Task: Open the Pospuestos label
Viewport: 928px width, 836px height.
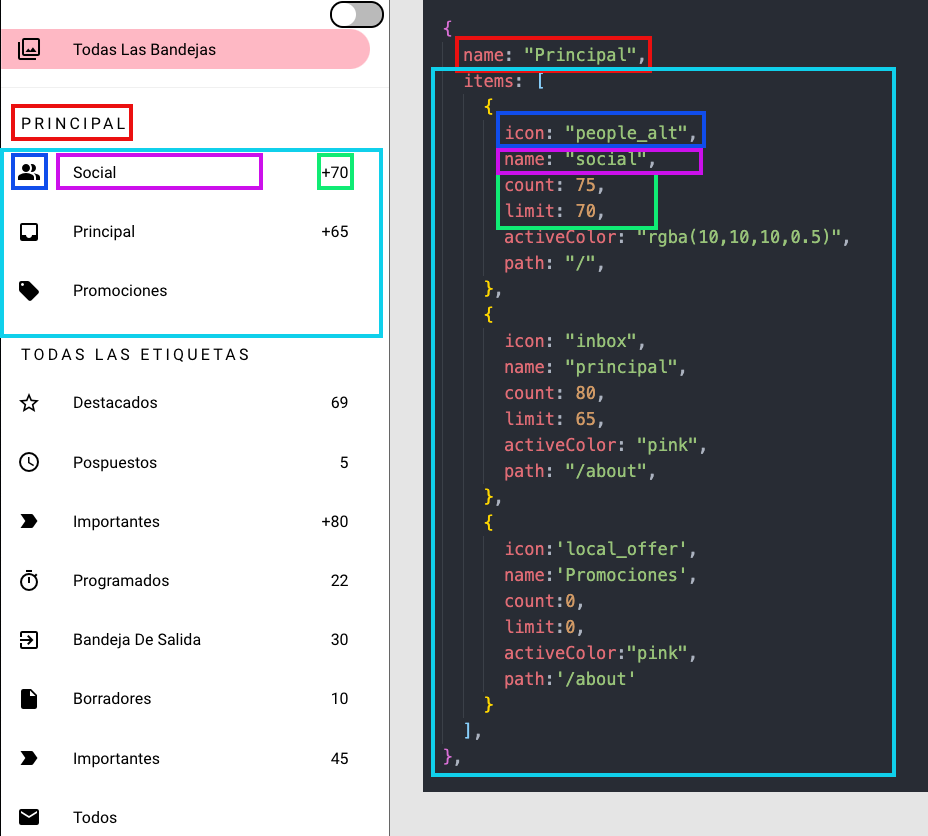Action: click(x=115, y=463)
